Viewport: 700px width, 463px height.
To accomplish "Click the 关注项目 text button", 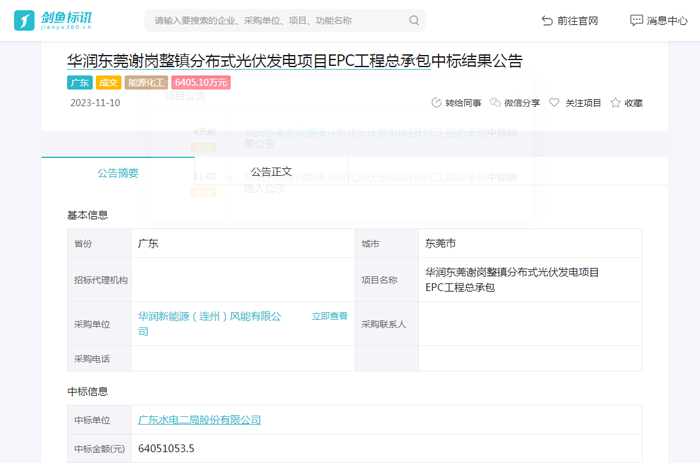I will click(583, 103).
